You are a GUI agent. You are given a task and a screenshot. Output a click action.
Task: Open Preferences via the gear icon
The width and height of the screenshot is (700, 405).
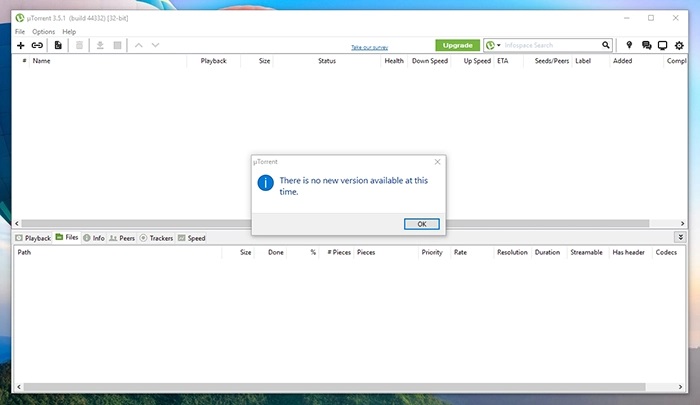pyautogui.click(x=679, y=45)
